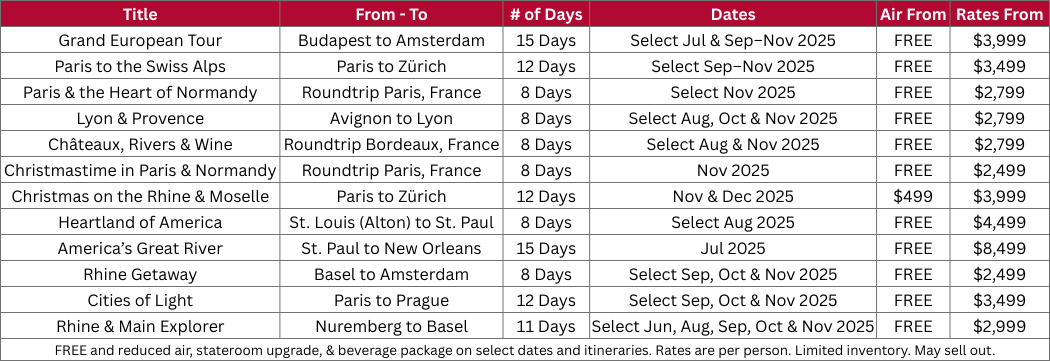Click the Rates From column header

coord(1000,14)
